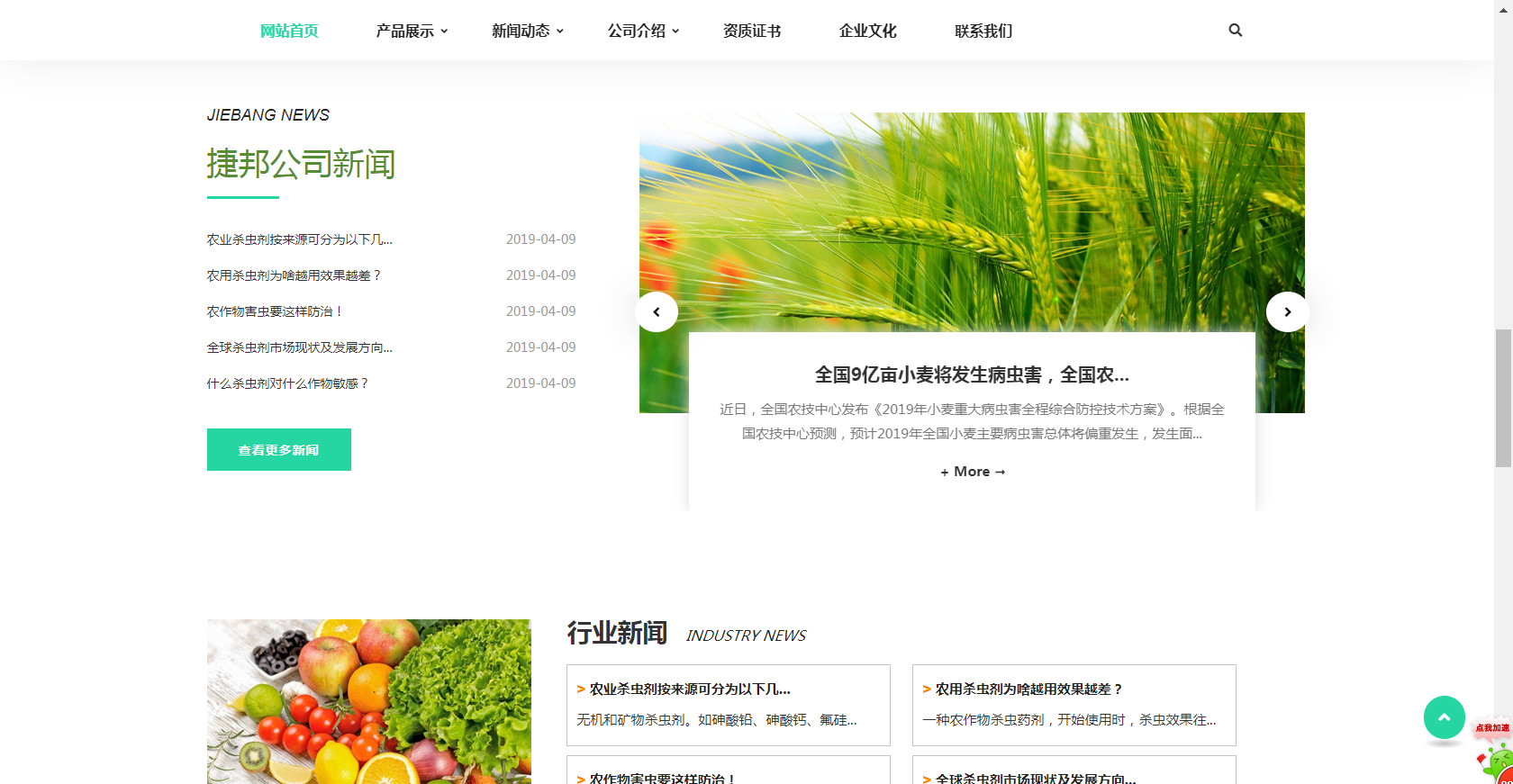Screen dimensions: 1513x784
Task: Open the wheat pest headline 全国9亿亩小麦将发生病虫害
Action: coord(972,374)
